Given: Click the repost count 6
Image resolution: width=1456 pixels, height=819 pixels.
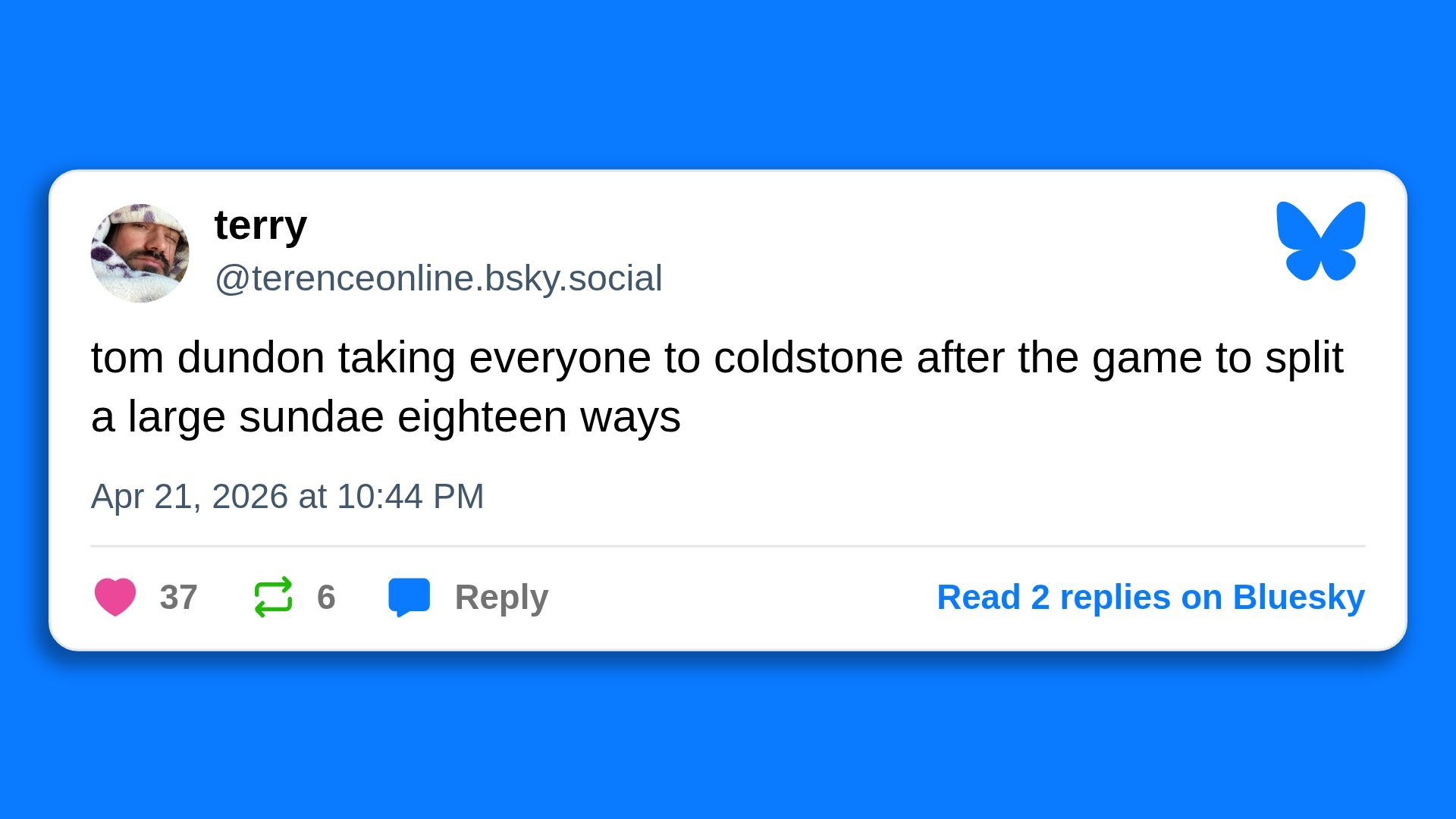Looking at the screenshot, I should 326,597.
